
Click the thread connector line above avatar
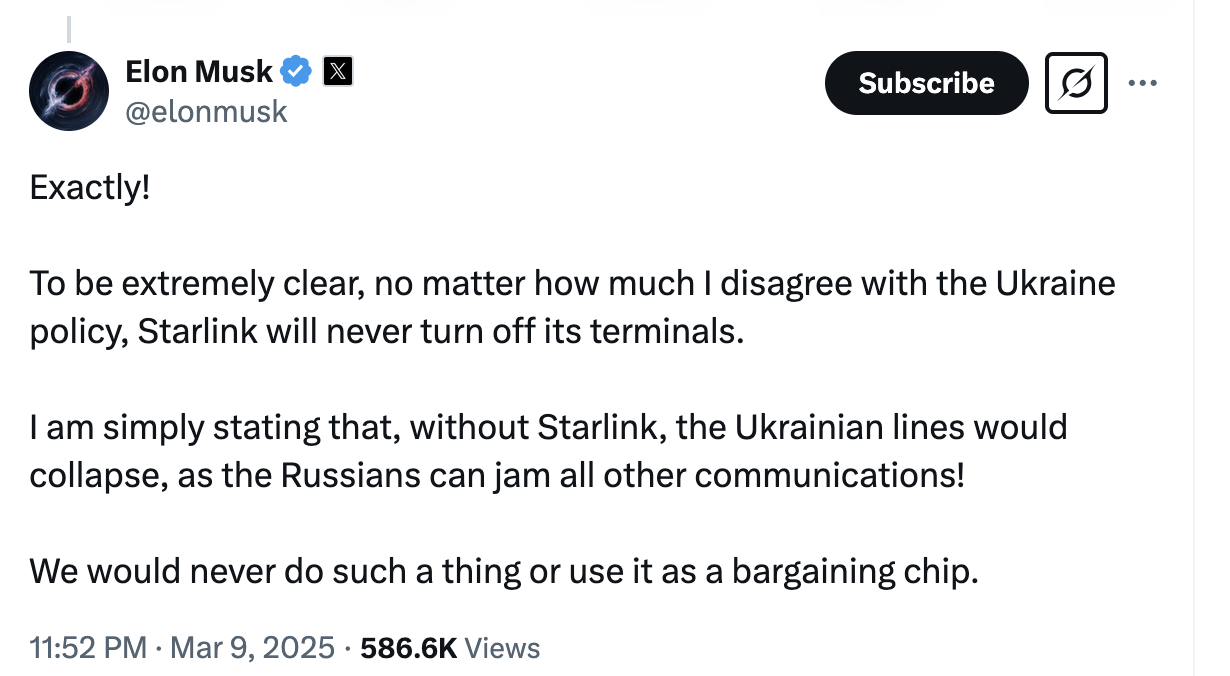69,28
